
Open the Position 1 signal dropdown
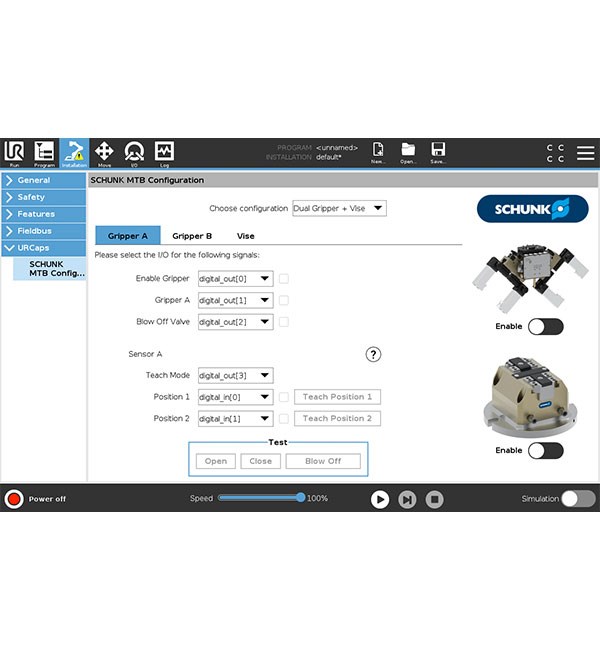[x=236, y=397]
